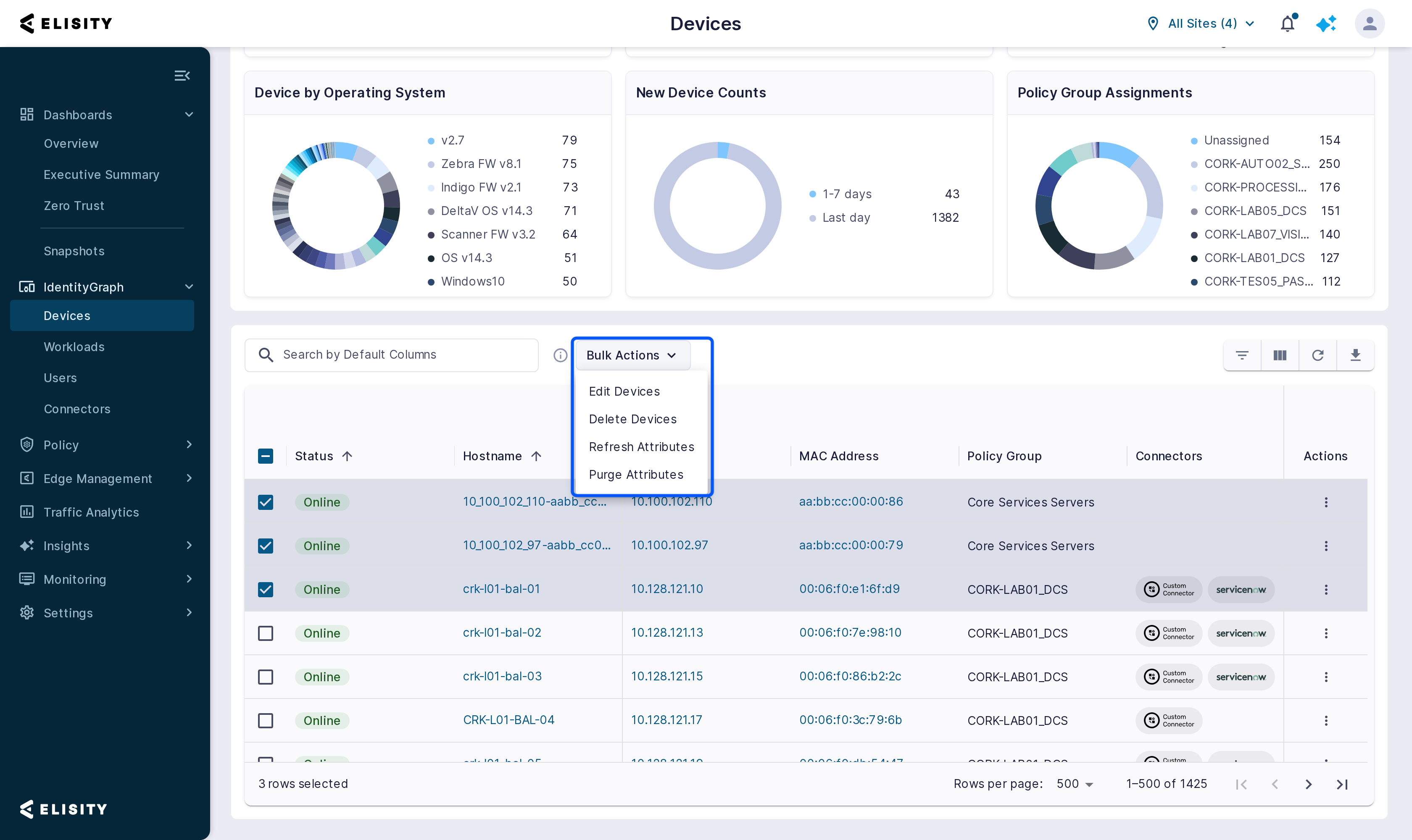
Task: Open the table filter icon
Action: [1242, 355]
